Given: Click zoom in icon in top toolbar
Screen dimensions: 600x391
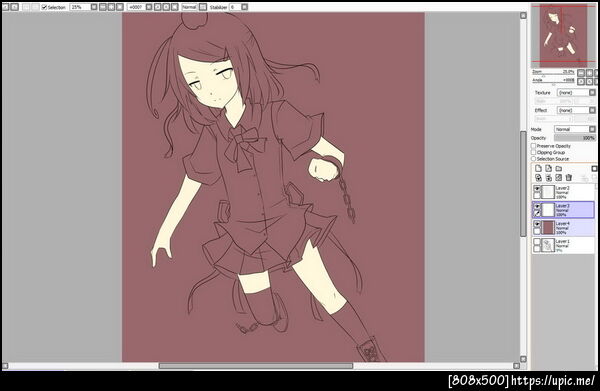Looking at the screenshot, I should (111, 7).
